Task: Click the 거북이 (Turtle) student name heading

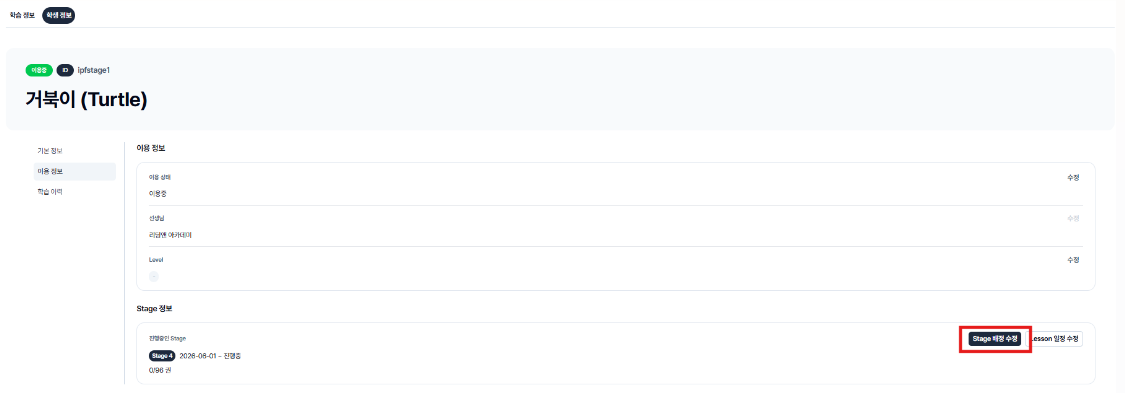Action: pos(86,100)
